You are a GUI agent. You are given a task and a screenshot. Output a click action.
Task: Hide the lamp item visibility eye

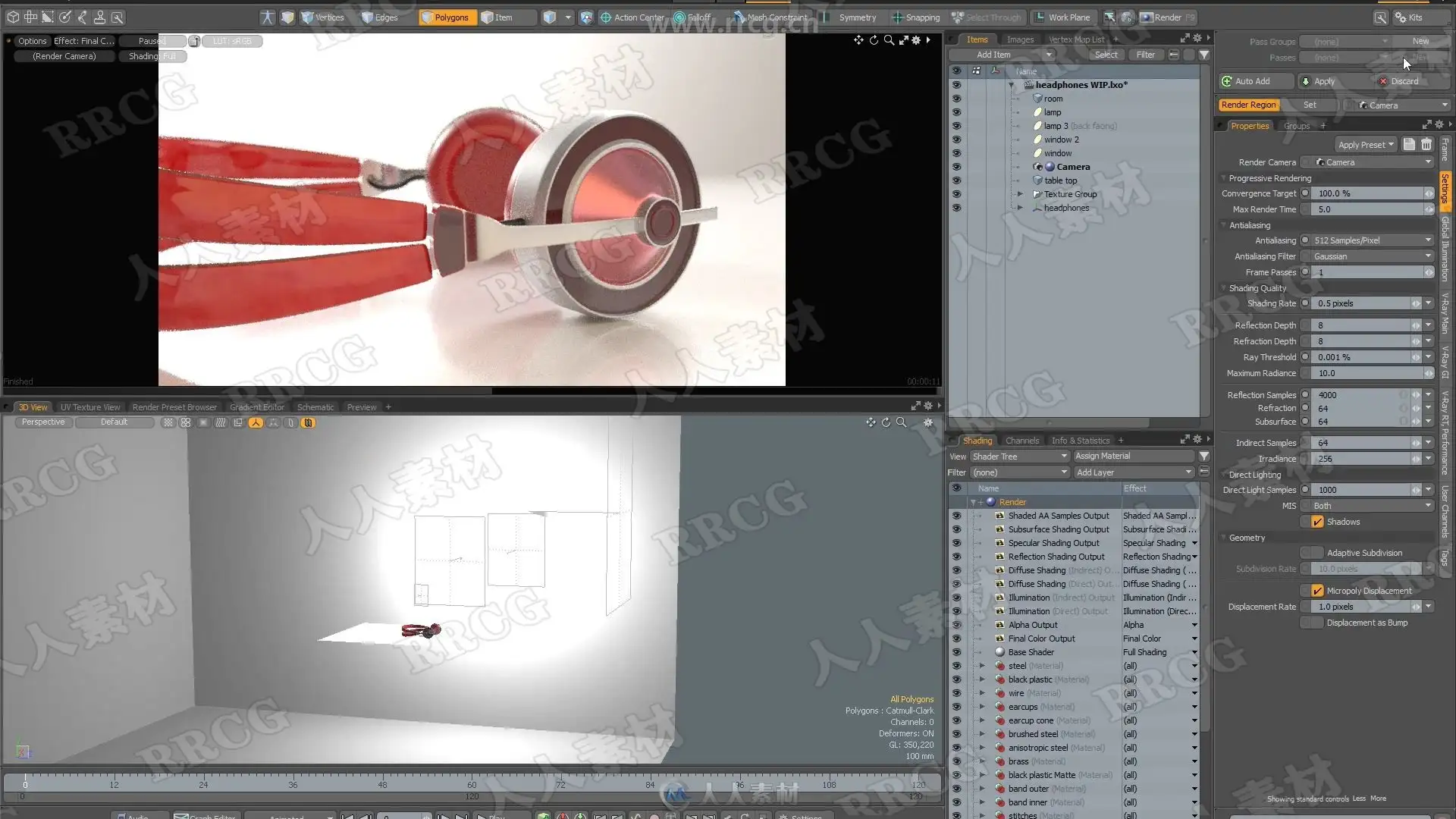point(956,112)
